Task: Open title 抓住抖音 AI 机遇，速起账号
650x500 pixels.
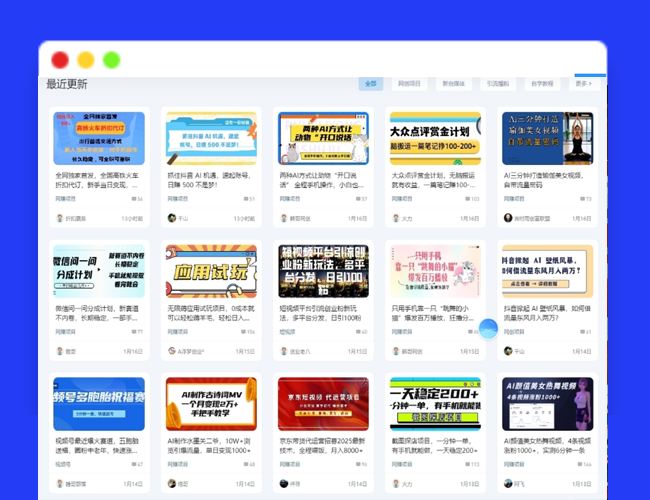Action: (x=209, y=180)
